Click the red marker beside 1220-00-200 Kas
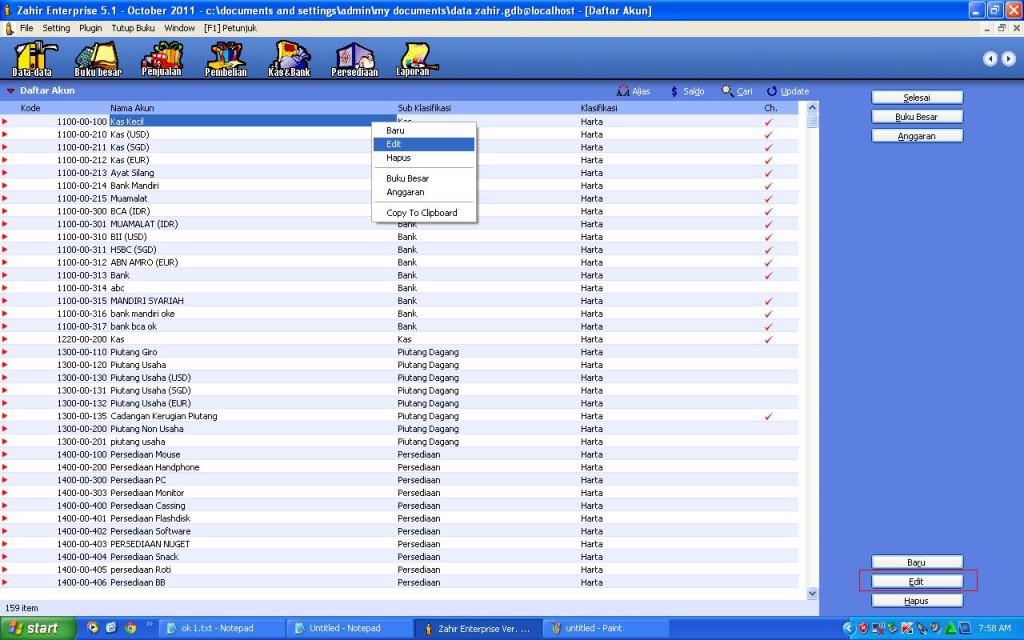The height and width of the screenshot is (640, 1024). pos(5,339)
